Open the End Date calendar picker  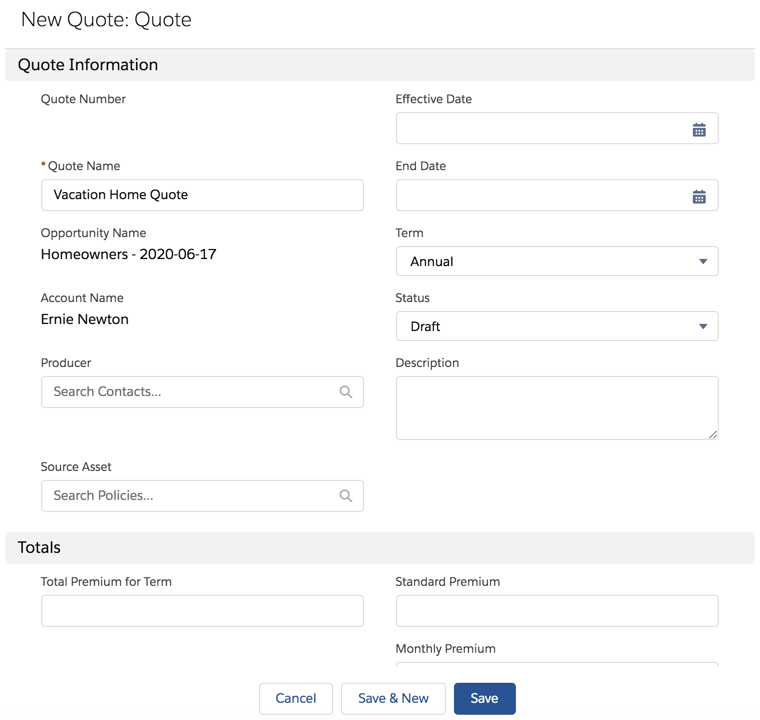[699, 196]
